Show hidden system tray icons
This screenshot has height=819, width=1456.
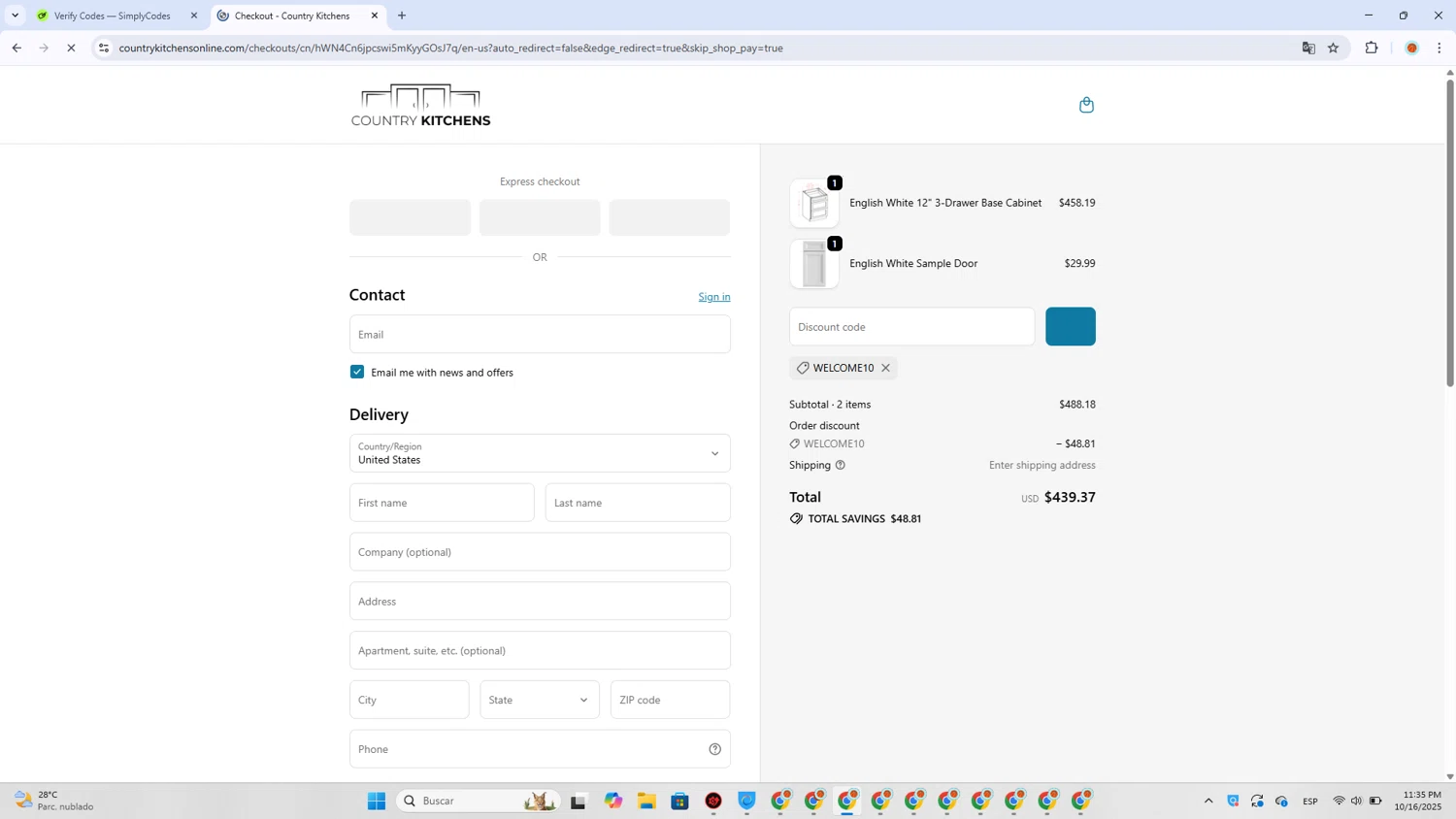[1208, 801]
